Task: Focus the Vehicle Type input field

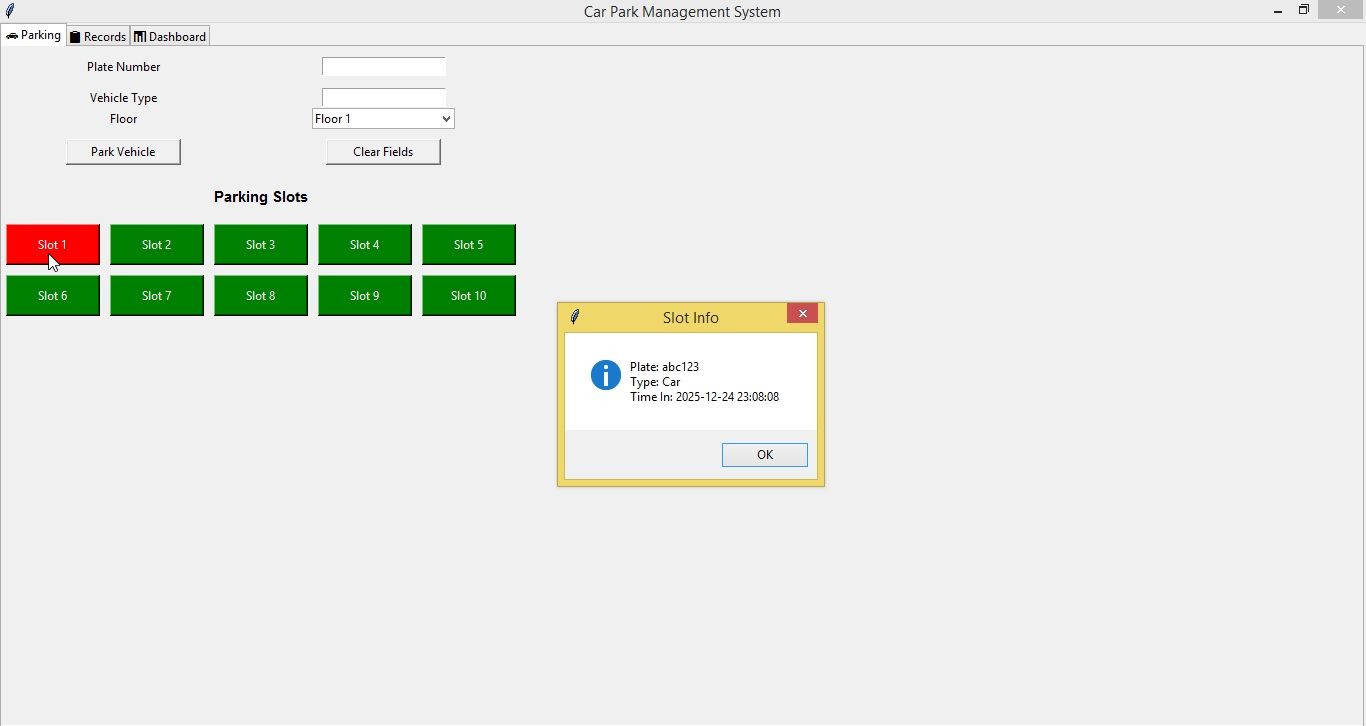Action: 383,97
